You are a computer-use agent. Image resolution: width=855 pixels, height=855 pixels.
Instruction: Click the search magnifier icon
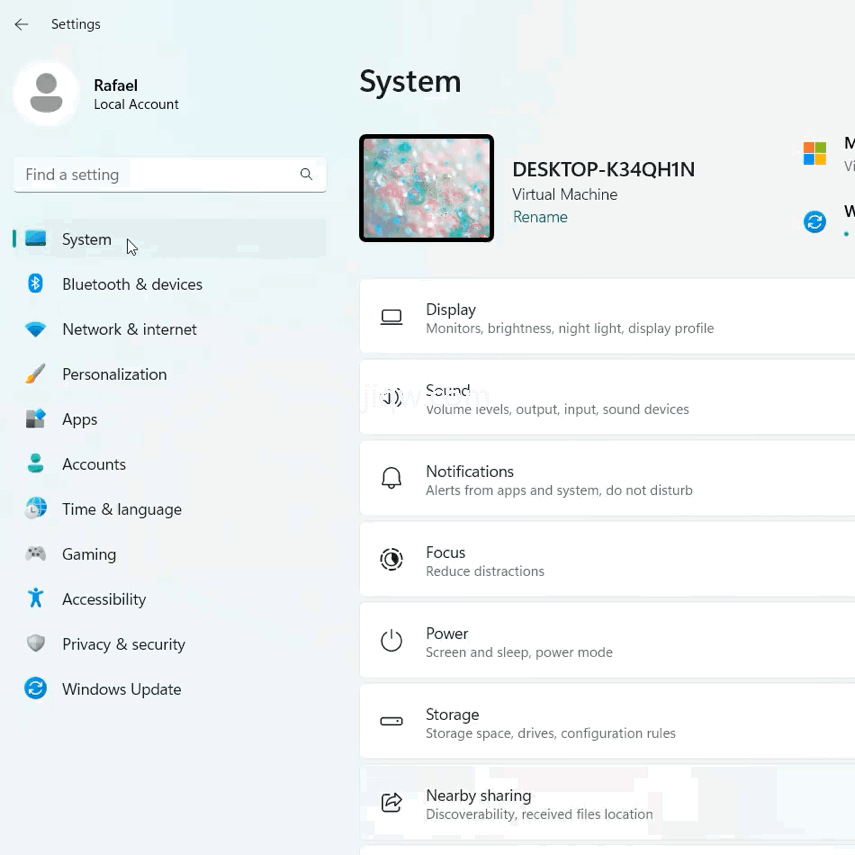(x=306, y=174)
